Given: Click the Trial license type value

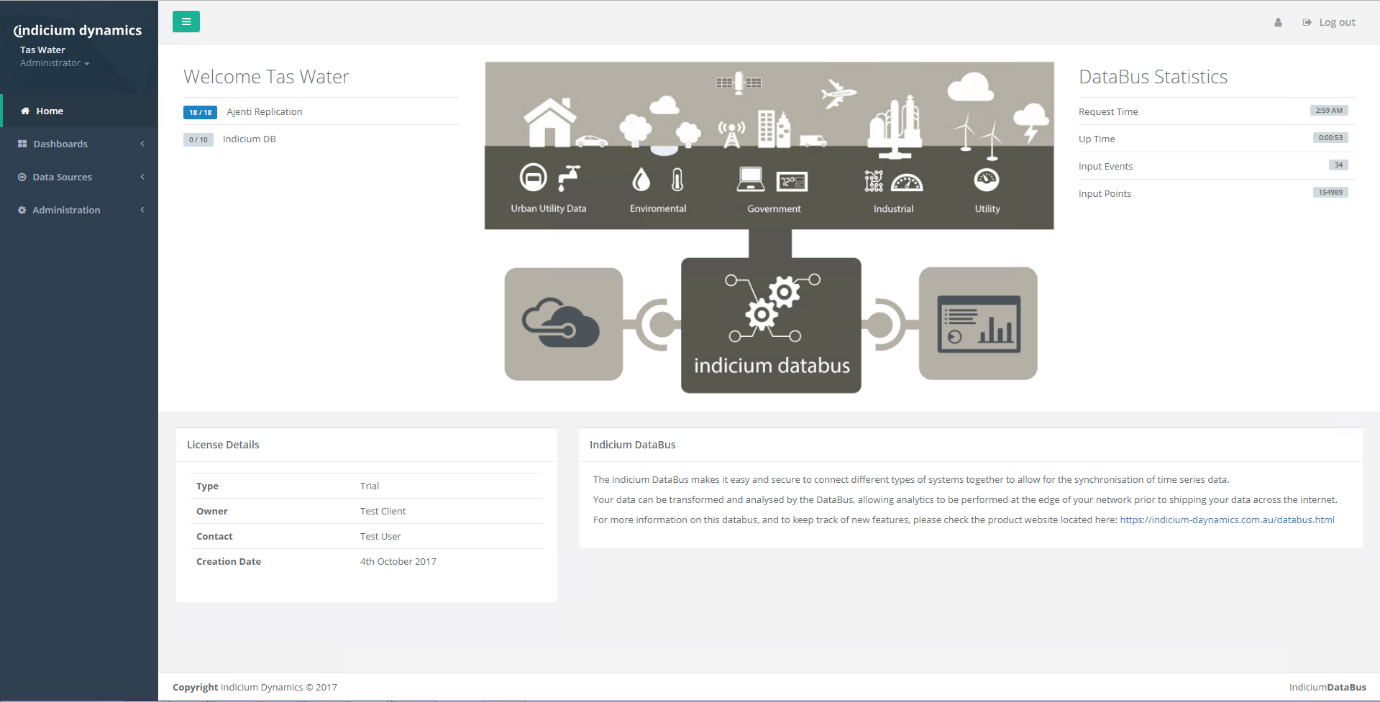Looking at the screenshot, I should point(370,486).
